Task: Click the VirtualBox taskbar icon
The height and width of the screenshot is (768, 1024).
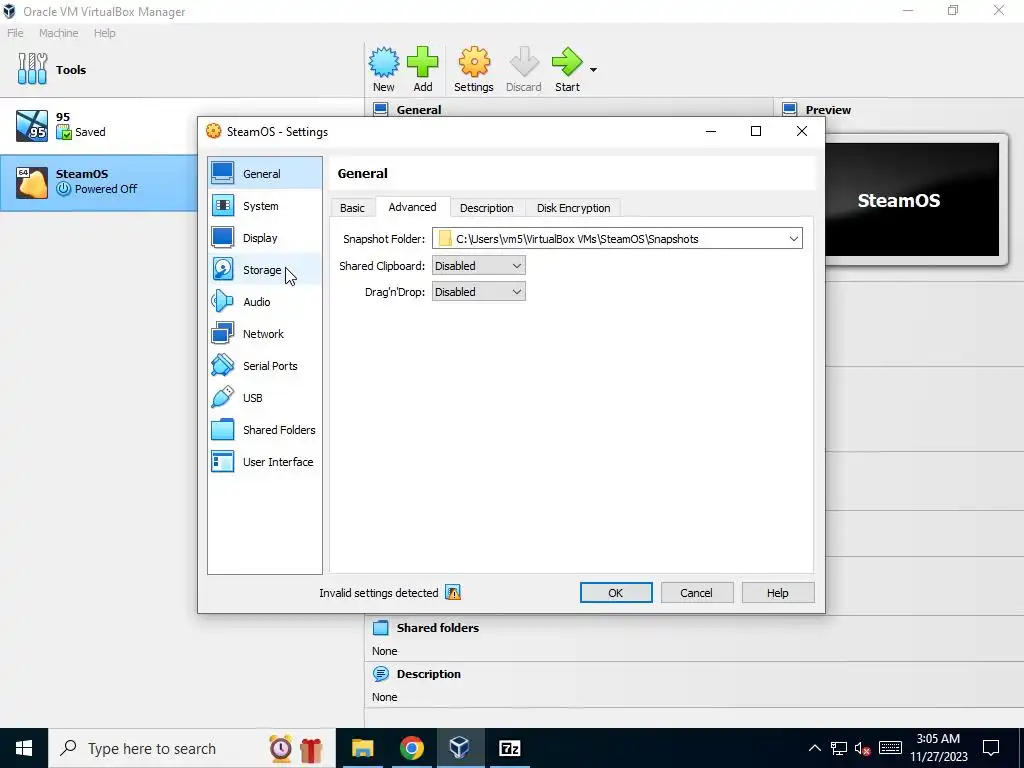Action: (x=460, y=748)
